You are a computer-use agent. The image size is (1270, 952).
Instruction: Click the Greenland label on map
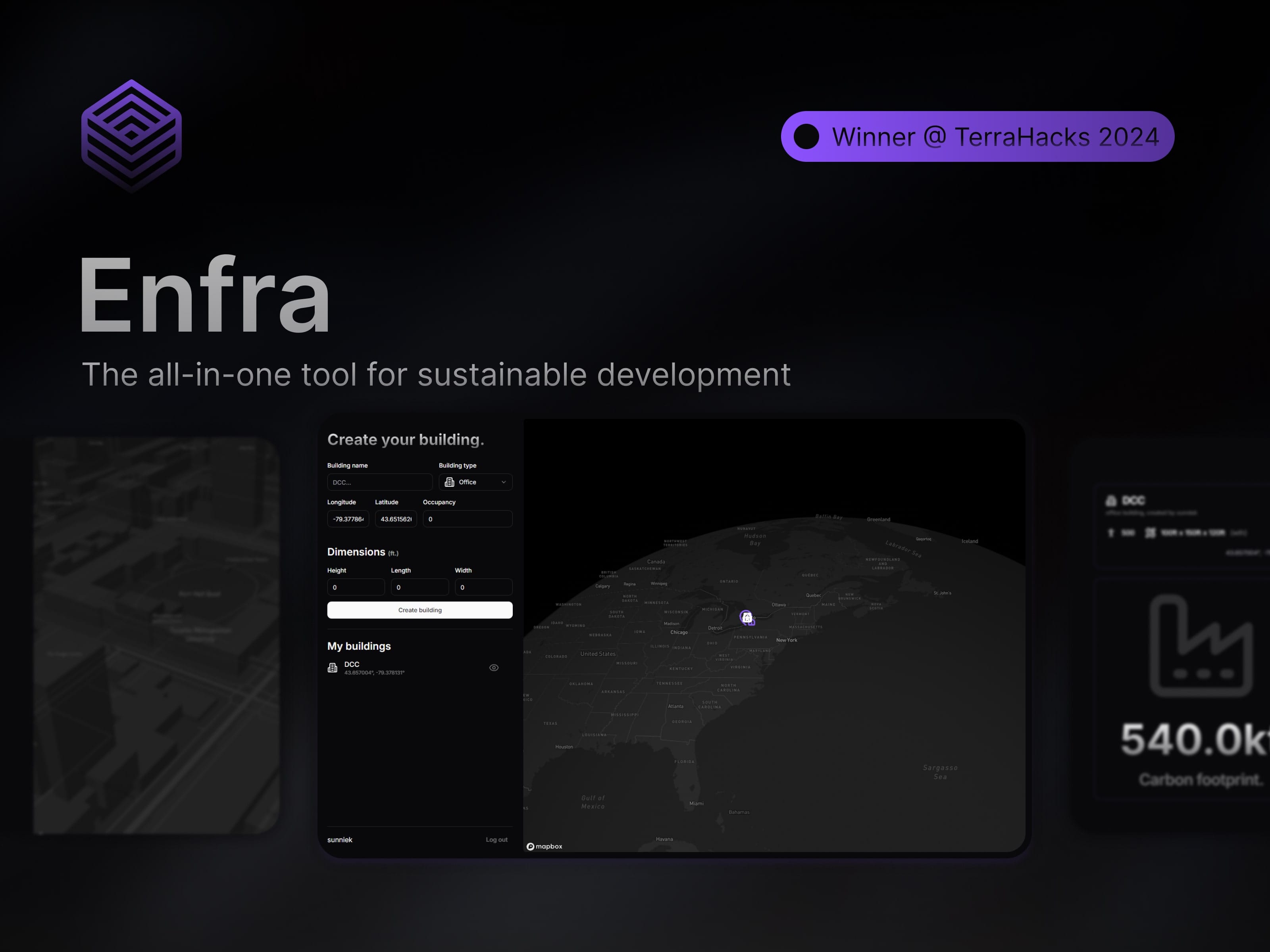point(878,519)
